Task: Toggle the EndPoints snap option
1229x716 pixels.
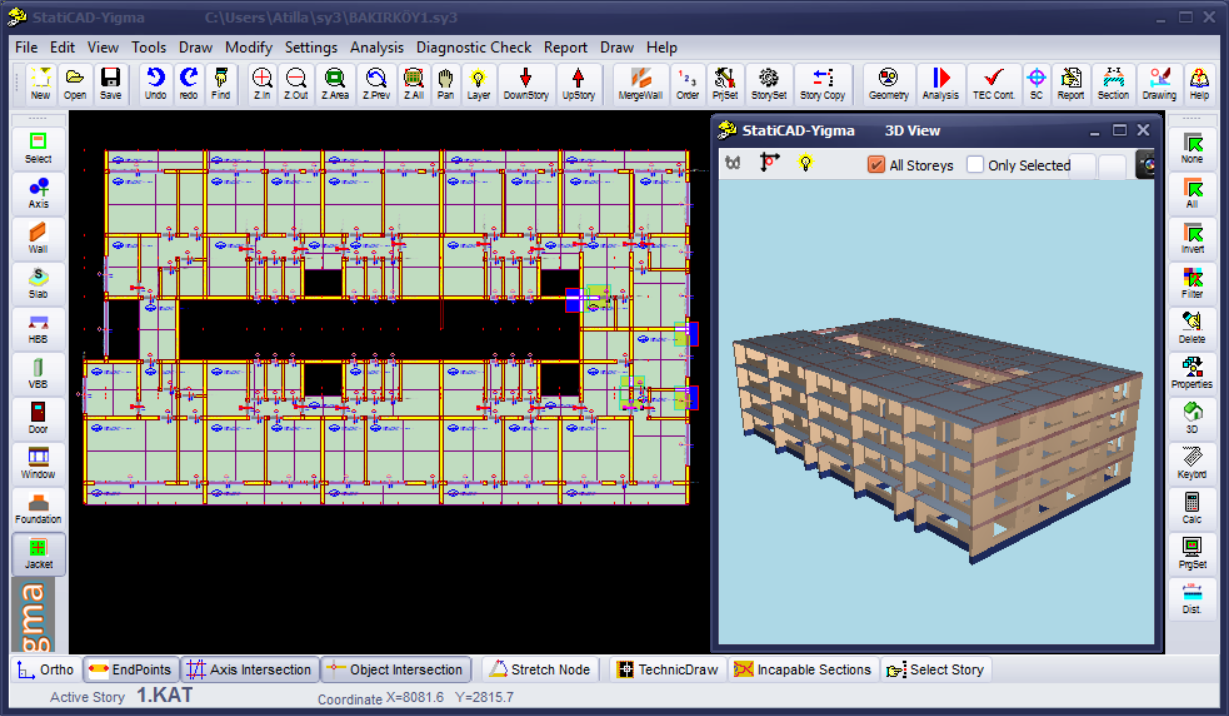Action: pyautogui.click(x=130, y=669)
